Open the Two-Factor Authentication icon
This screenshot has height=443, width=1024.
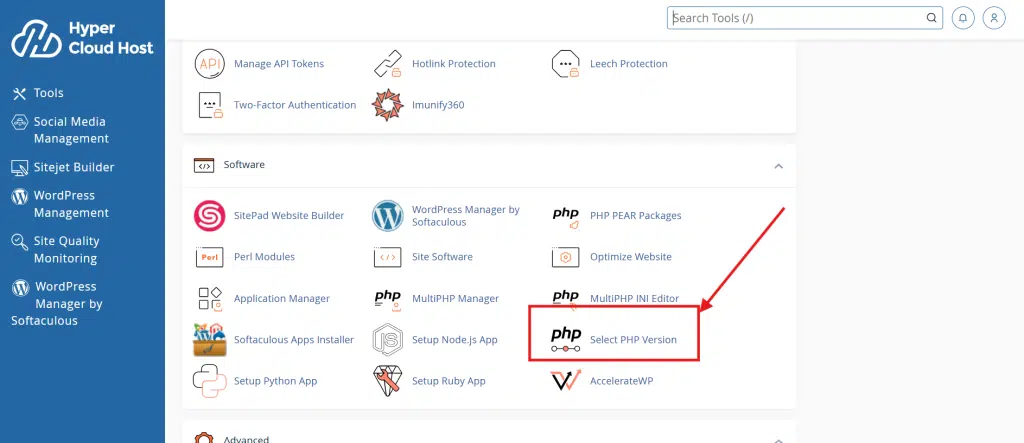210,105
